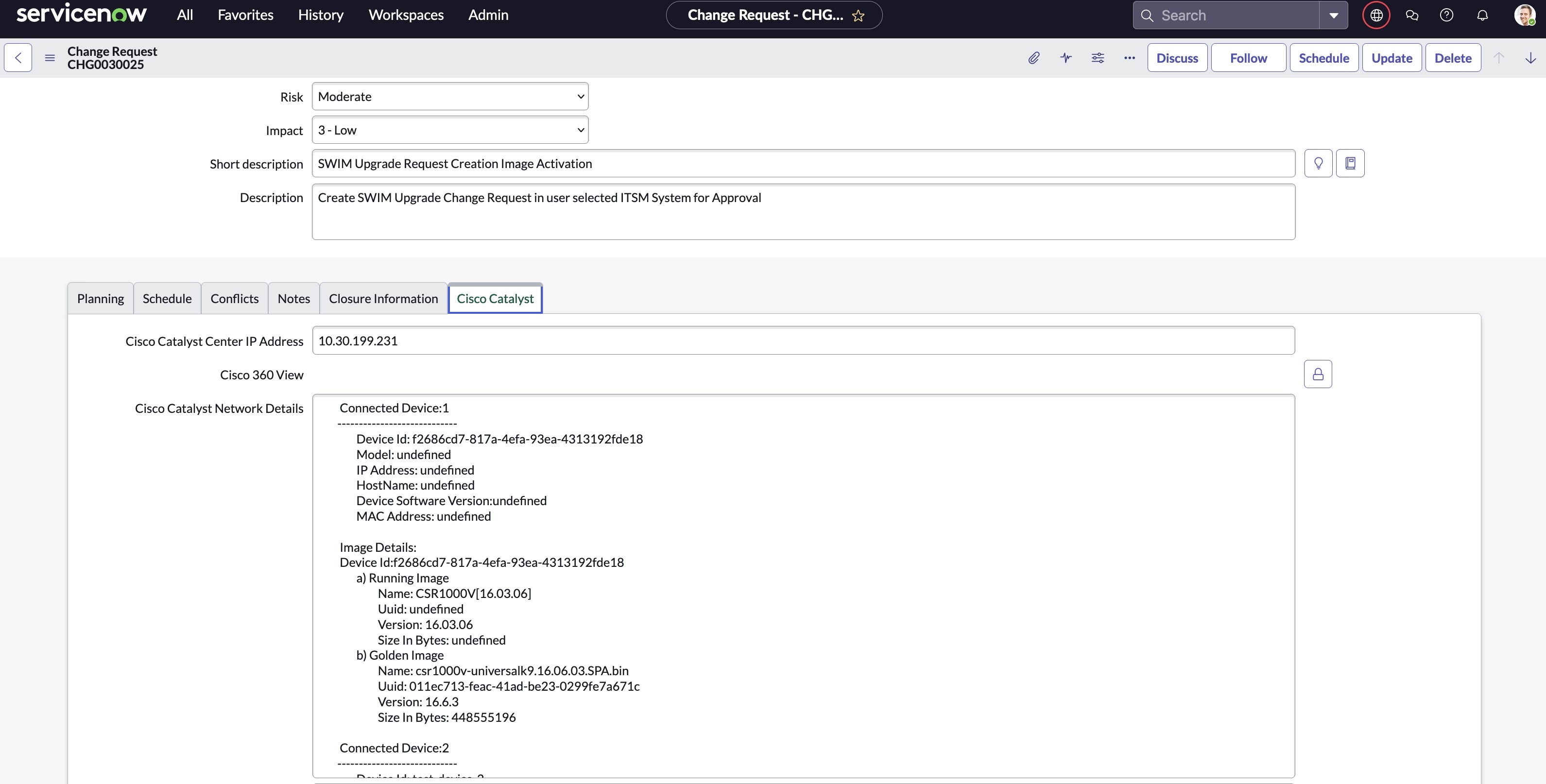Click the Cisco Catalyst Center IP Address field
Image resolution: width=1546 pixels, height=784 pixels.
click(x=803, y=341)
